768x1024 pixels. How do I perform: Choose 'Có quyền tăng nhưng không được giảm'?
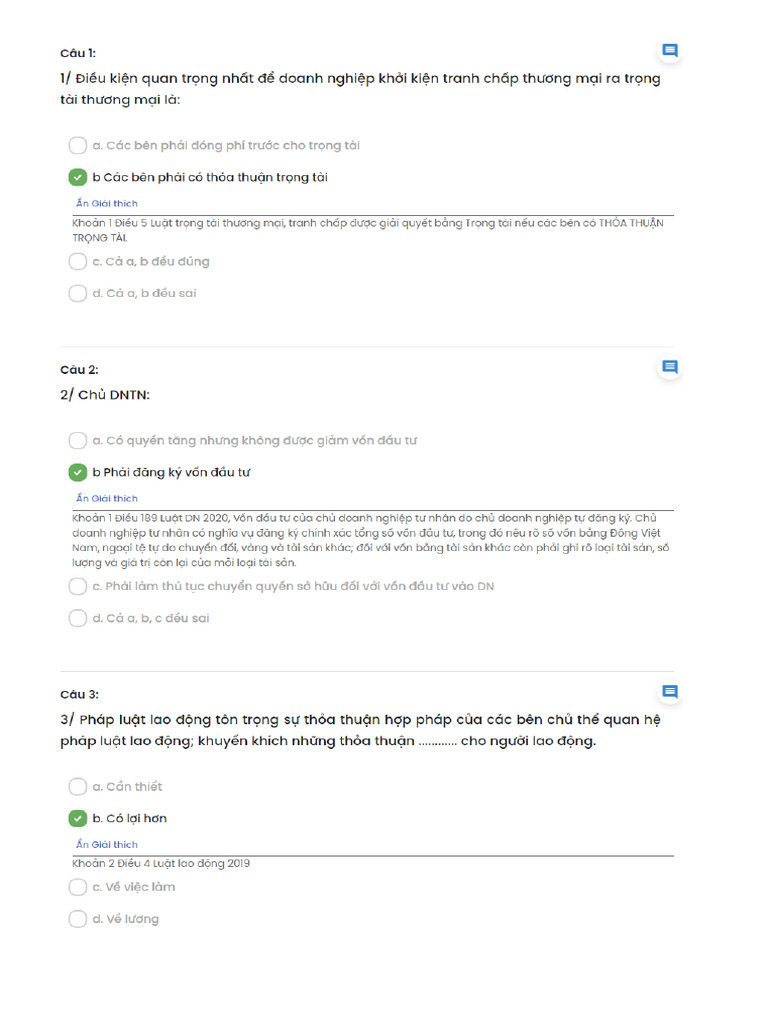(x=78, y=441)
